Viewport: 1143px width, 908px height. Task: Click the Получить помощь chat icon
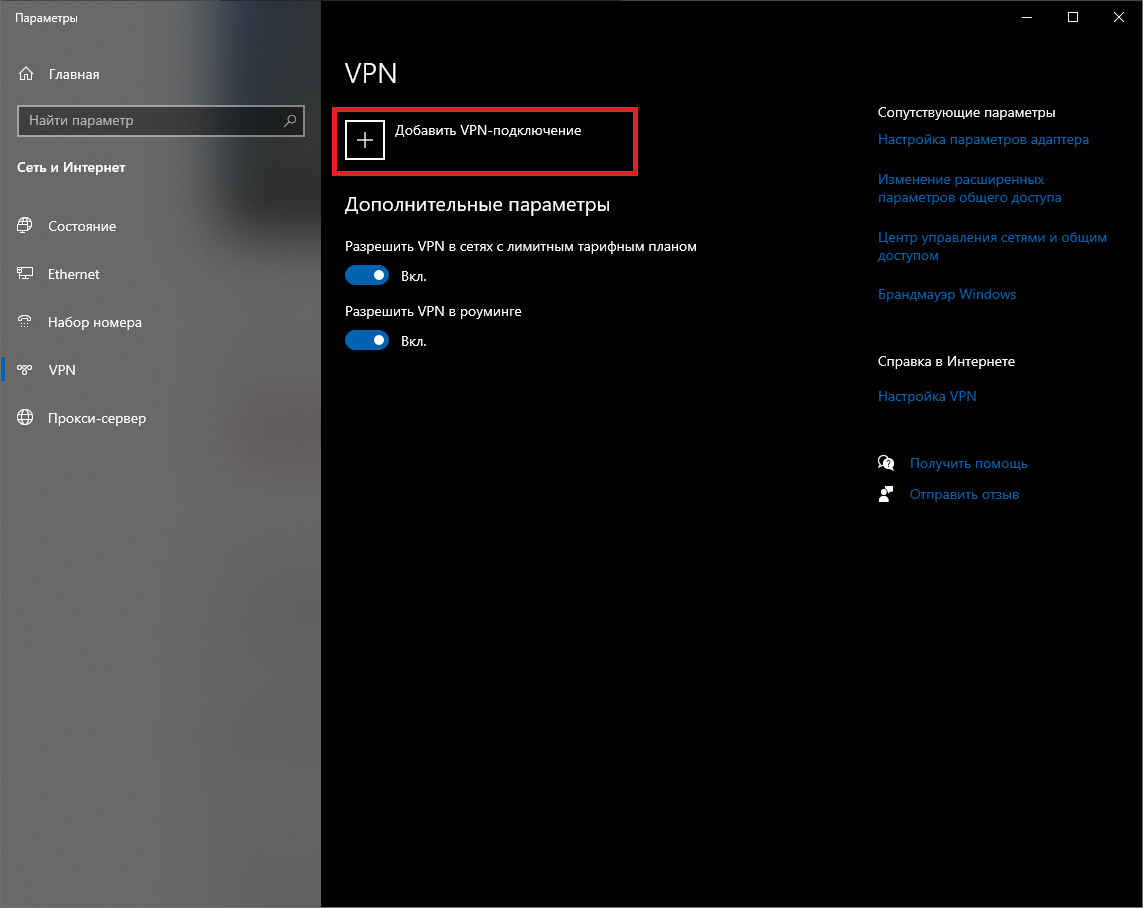tap(885, 463)
